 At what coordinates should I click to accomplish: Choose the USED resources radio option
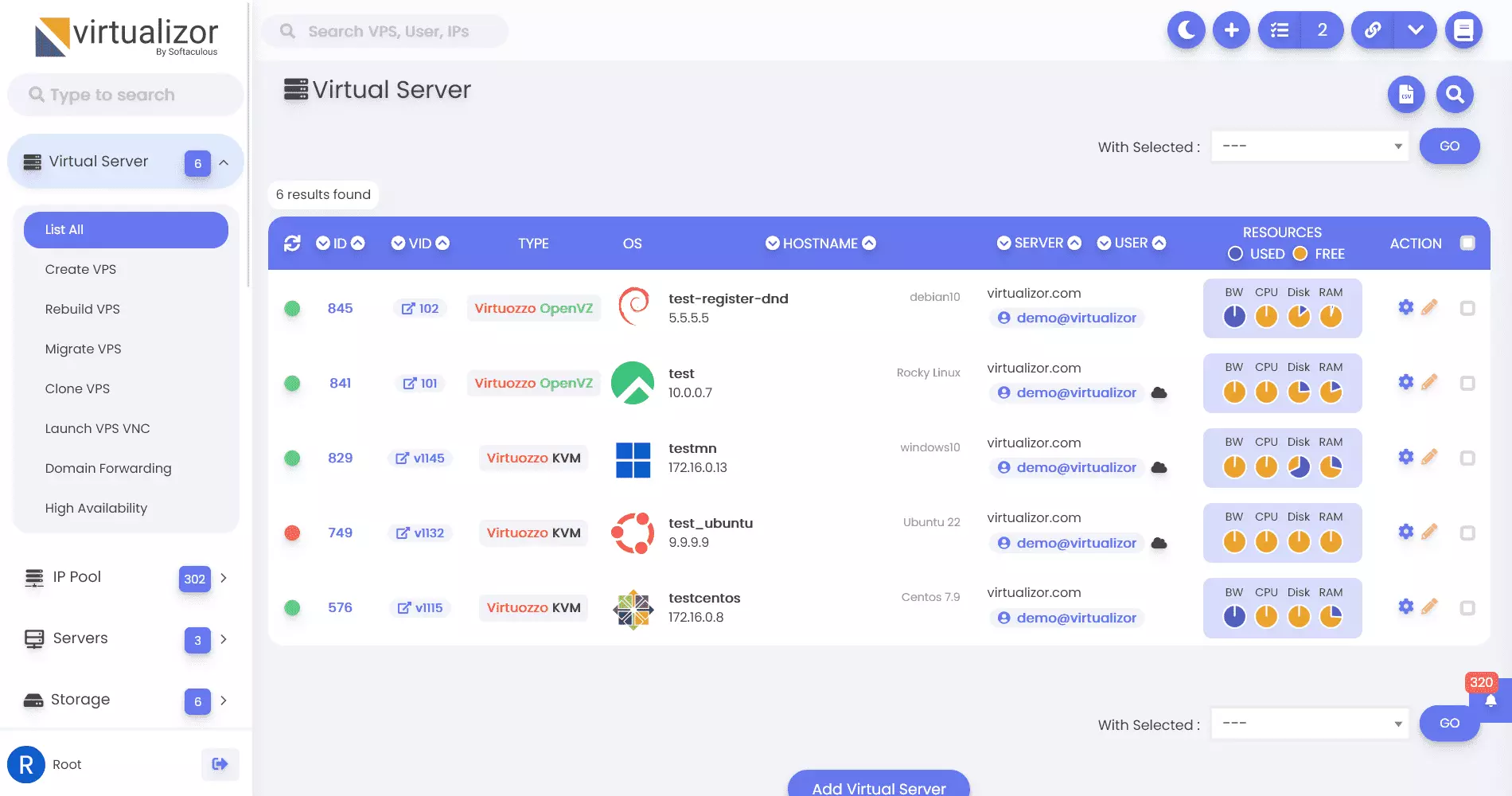[1235, 253]
